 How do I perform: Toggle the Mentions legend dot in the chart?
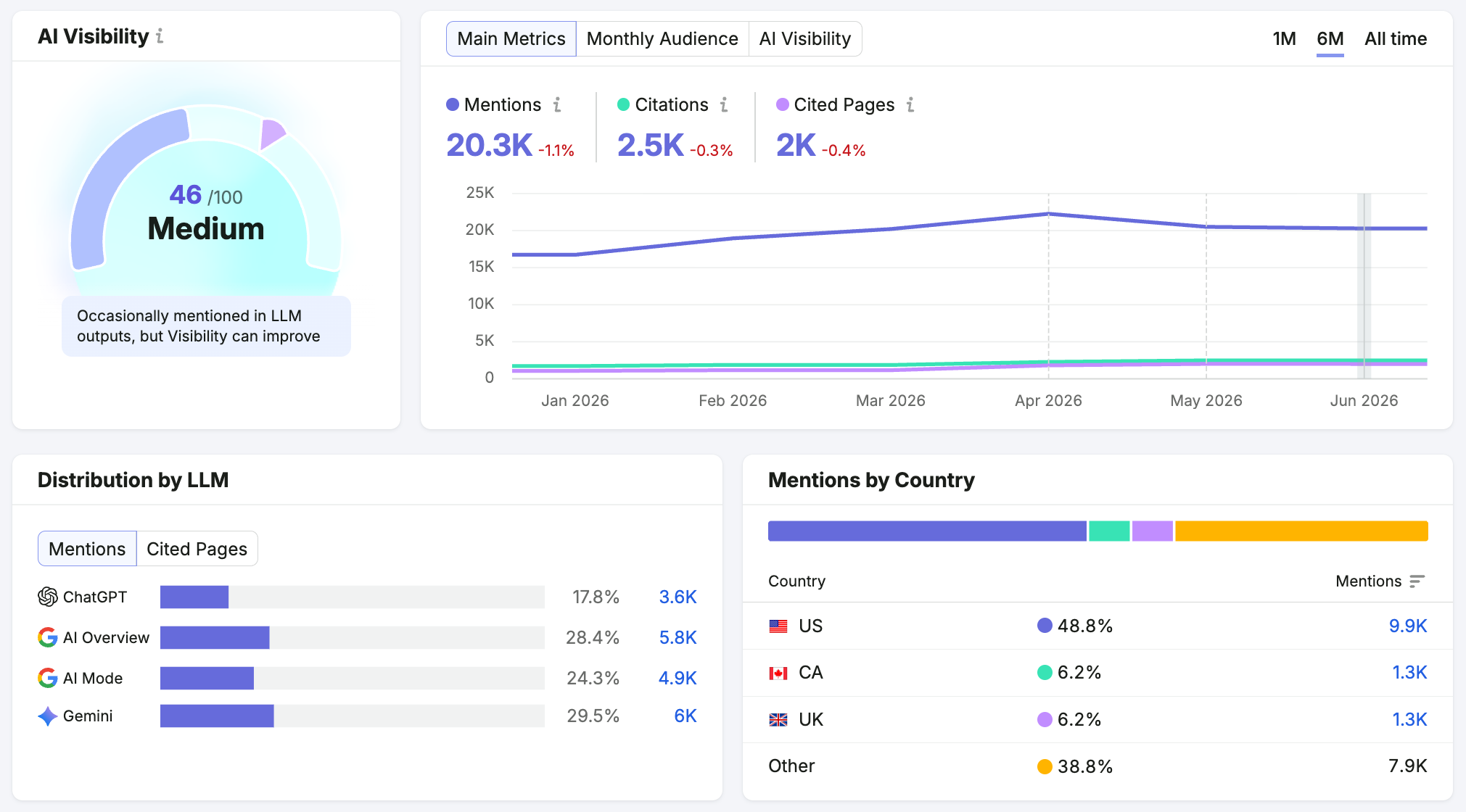point(453,104)
